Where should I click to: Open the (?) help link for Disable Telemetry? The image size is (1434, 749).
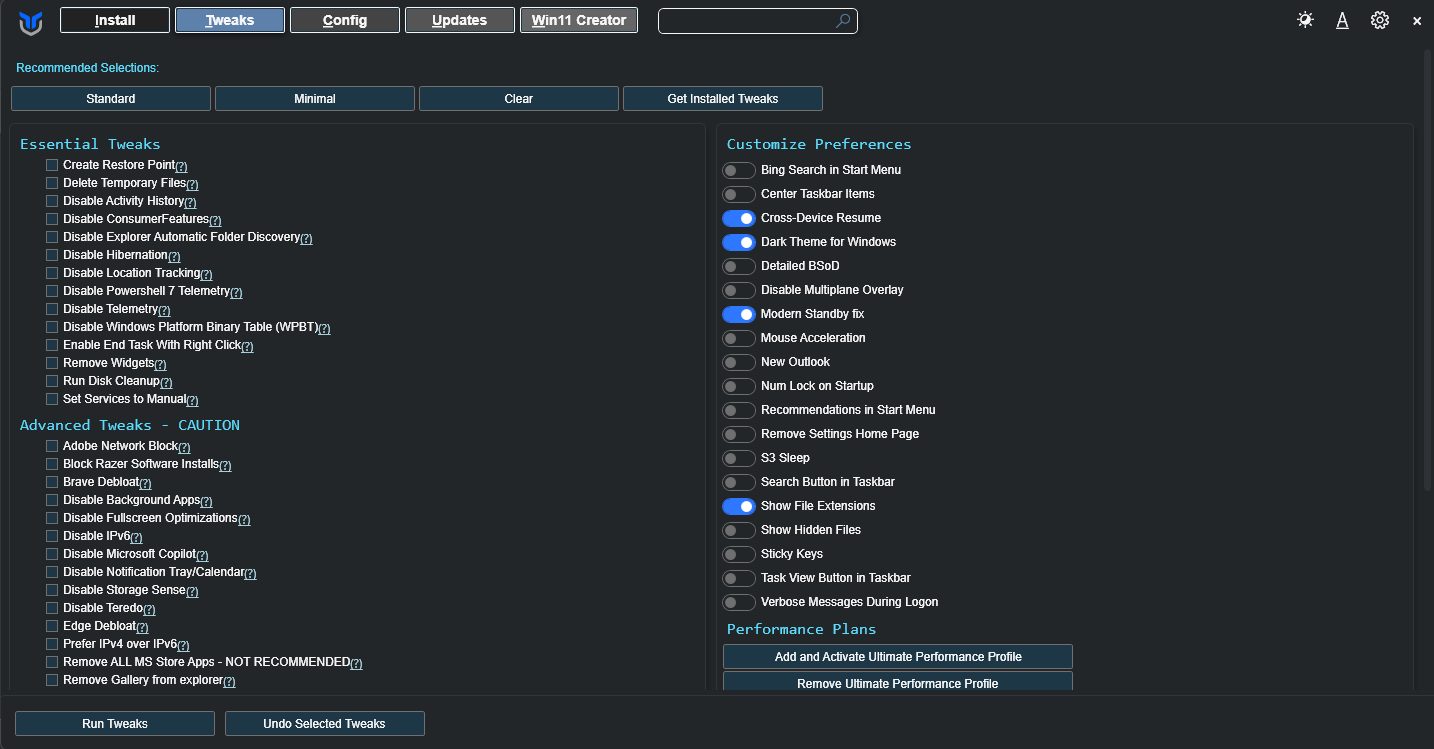click(165, 310)
